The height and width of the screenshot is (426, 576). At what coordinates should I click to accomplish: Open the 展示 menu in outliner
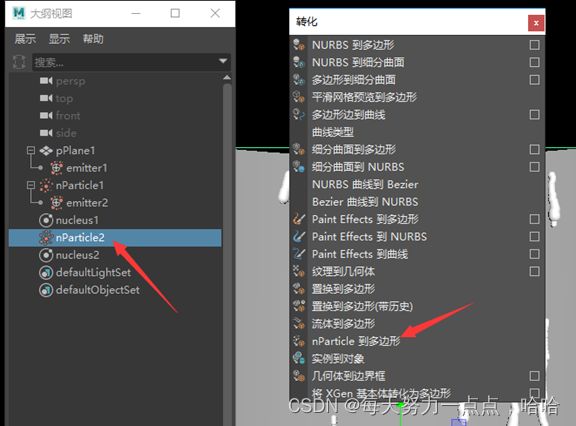25,39
